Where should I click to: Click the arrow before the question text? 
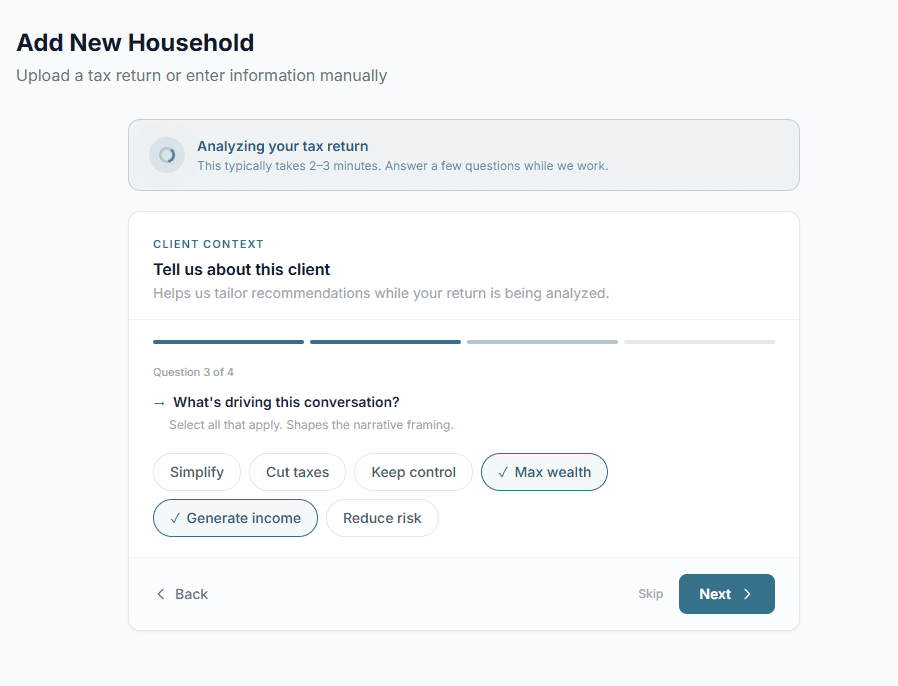click(158, 402)
